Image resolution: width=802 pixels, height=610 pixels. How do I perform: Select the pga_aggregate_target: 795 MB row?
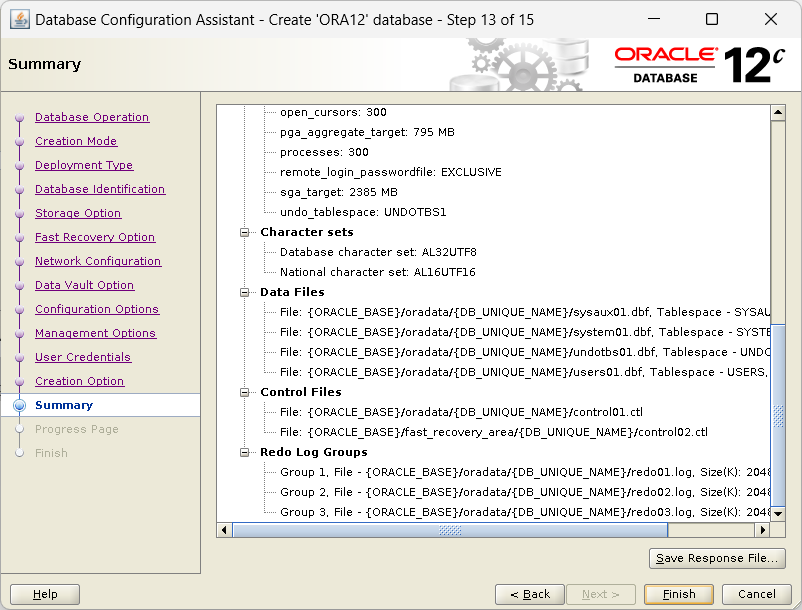pos(367,132)
